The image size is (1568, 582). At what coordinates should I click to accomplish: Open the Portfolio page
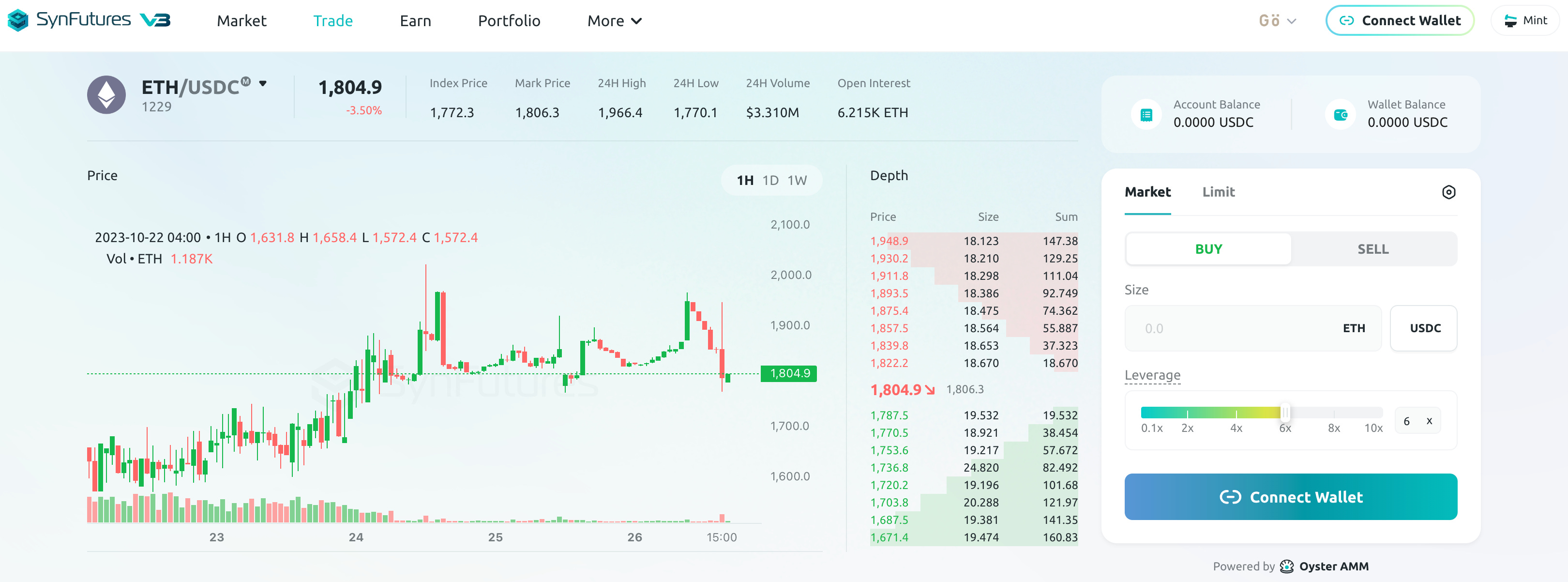(509, 20)
